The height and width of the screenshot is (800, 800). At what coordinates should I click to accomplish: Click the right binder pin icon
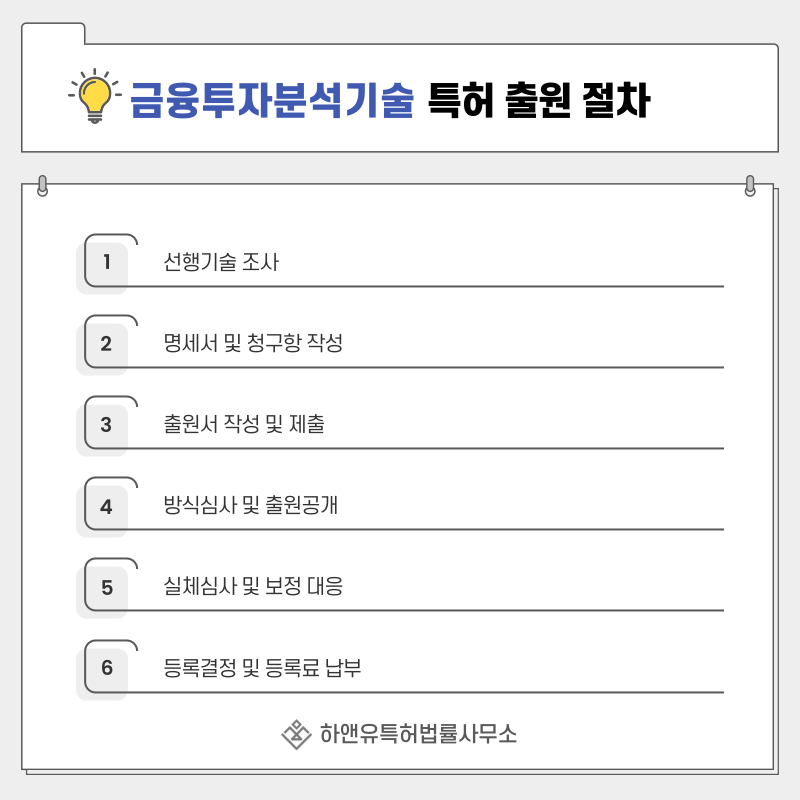pos(750,186)
